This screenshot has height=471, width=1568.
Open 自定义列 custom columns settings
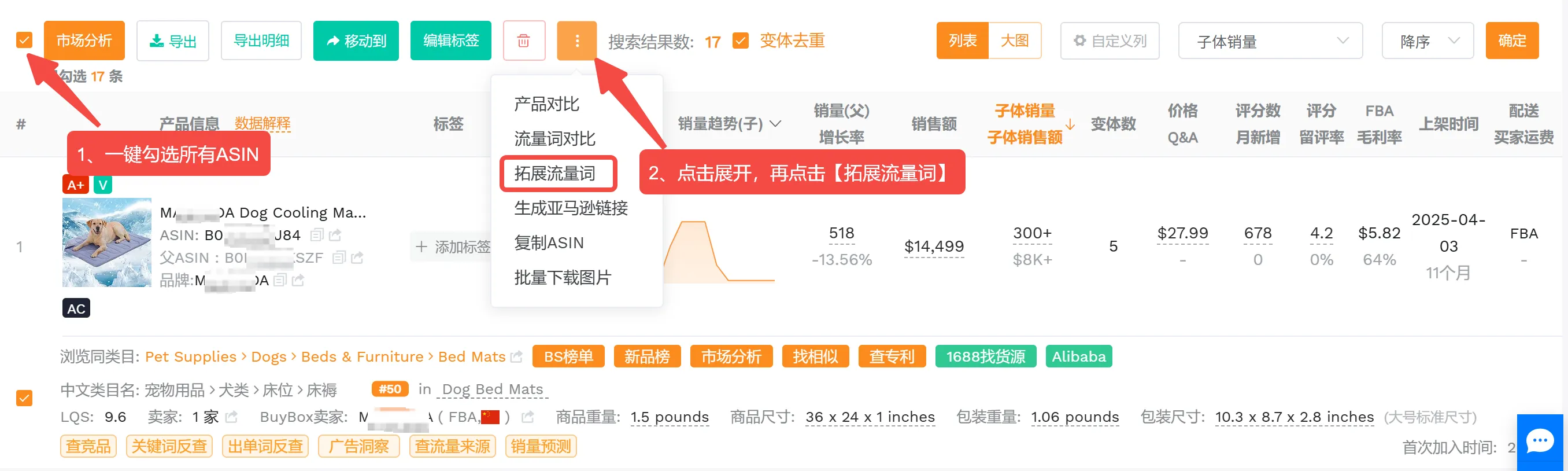[1110, 41]
